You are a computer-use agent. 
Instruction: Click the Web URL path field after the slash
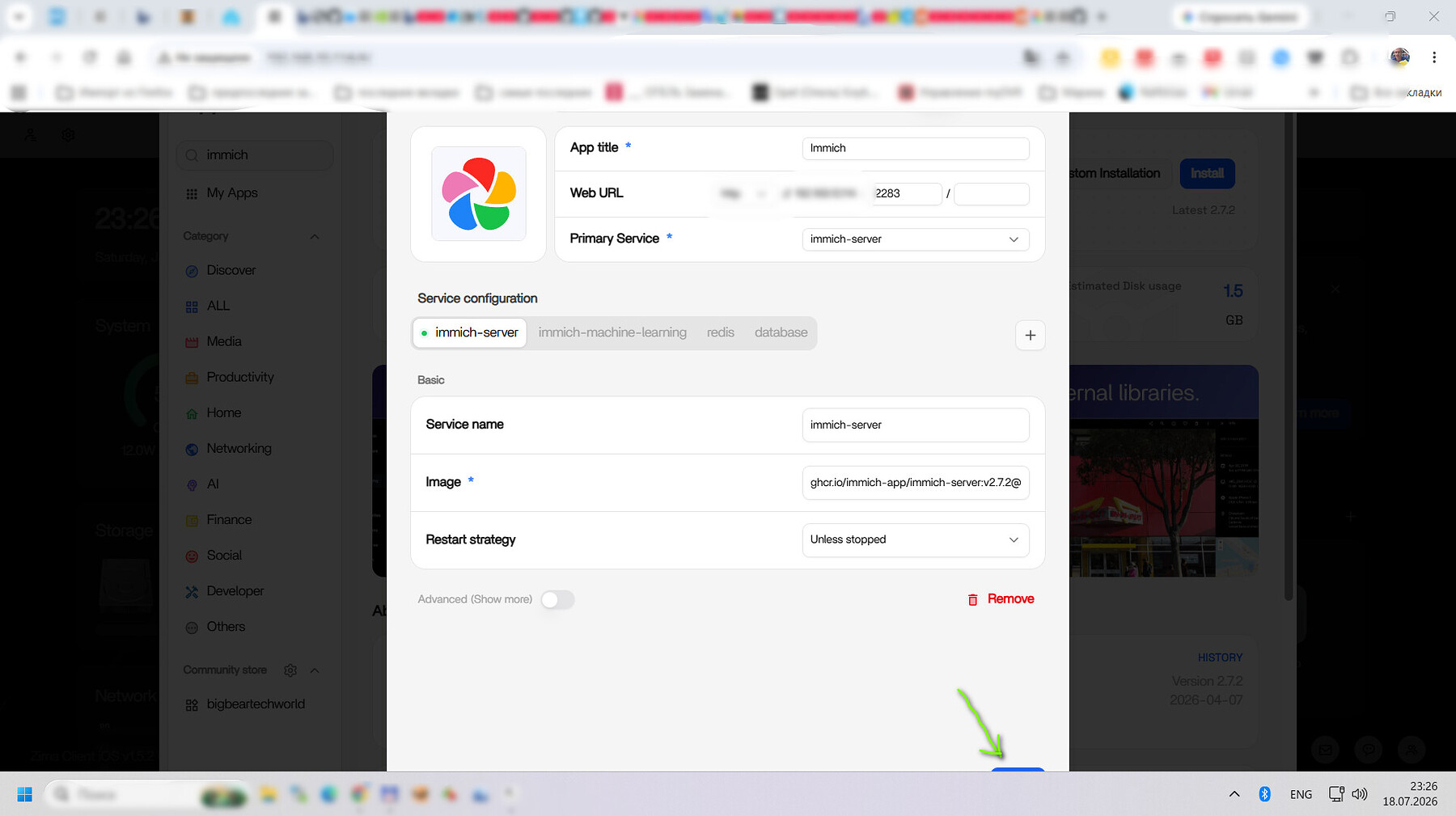pos(992,193)
